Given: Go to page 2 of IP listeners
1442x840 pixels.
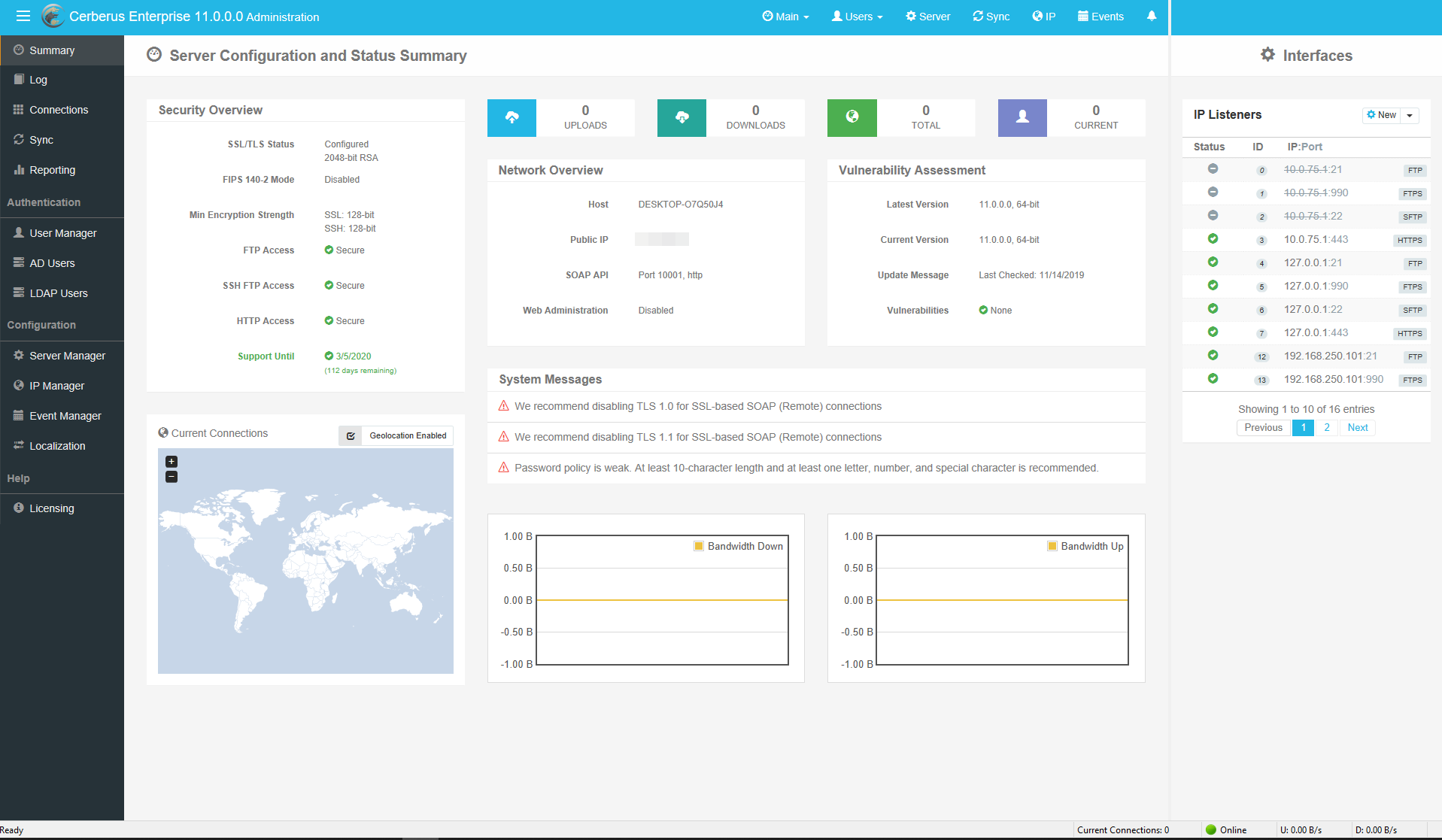Looking at the screenshot, I should tap(1326, 428).
